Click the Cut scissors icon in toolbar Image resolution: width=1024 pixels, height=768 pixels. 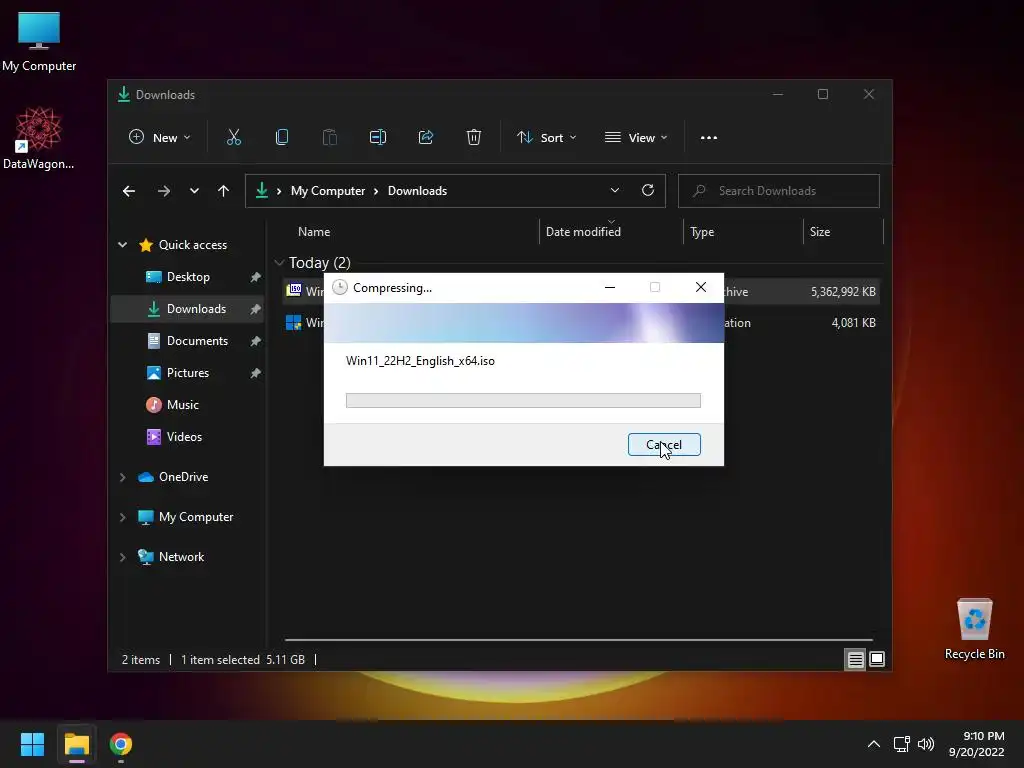[x=234, y=137]
